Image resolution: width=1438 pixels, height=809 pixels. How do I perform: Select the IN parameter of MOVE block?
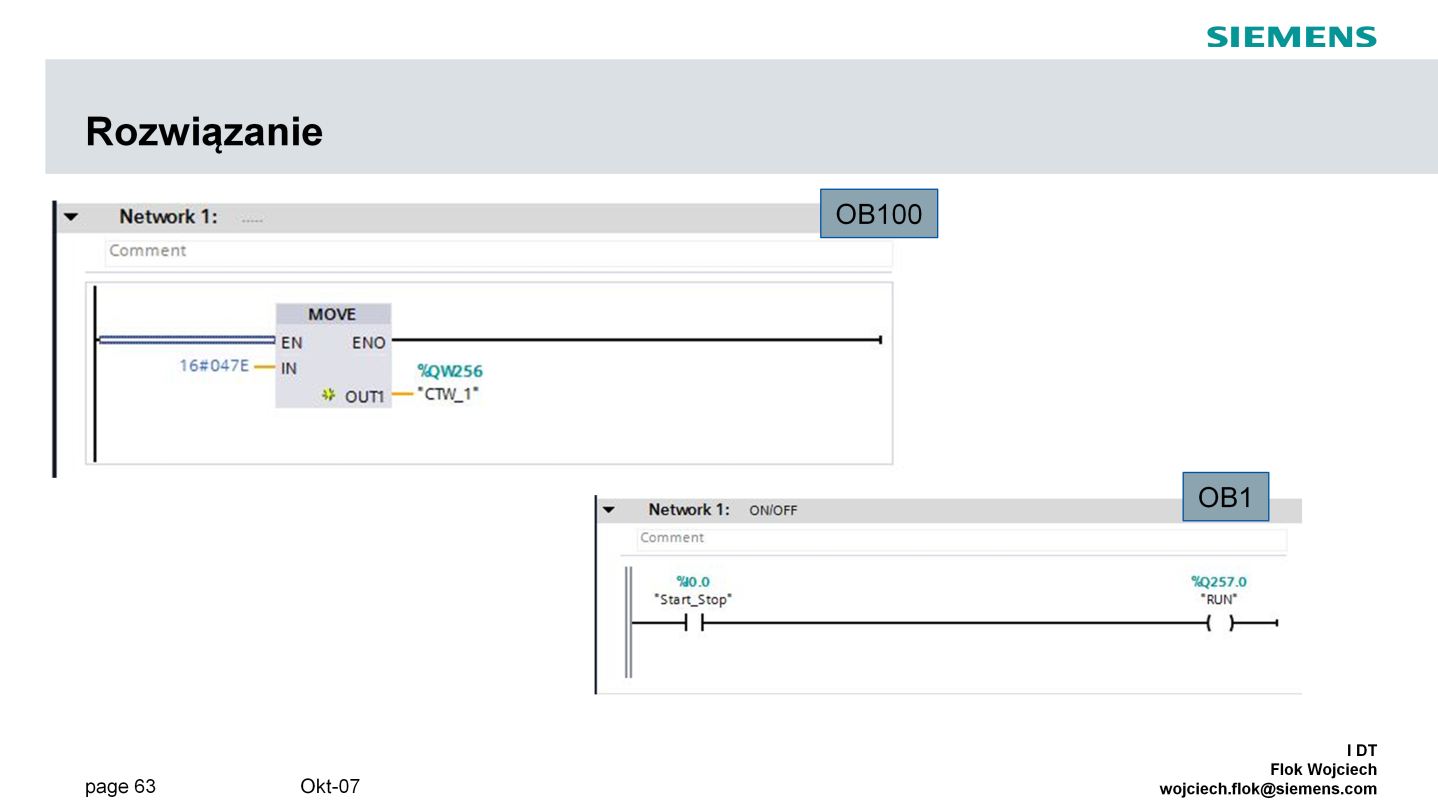point(289,368)
